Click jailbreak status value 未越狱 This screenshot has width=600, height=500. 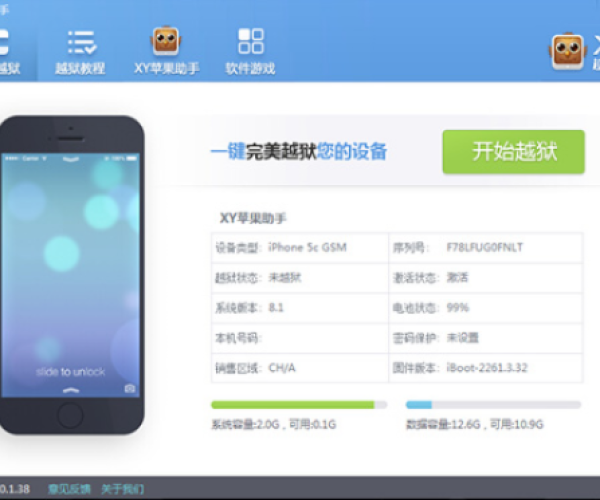[x=285, y=277]
